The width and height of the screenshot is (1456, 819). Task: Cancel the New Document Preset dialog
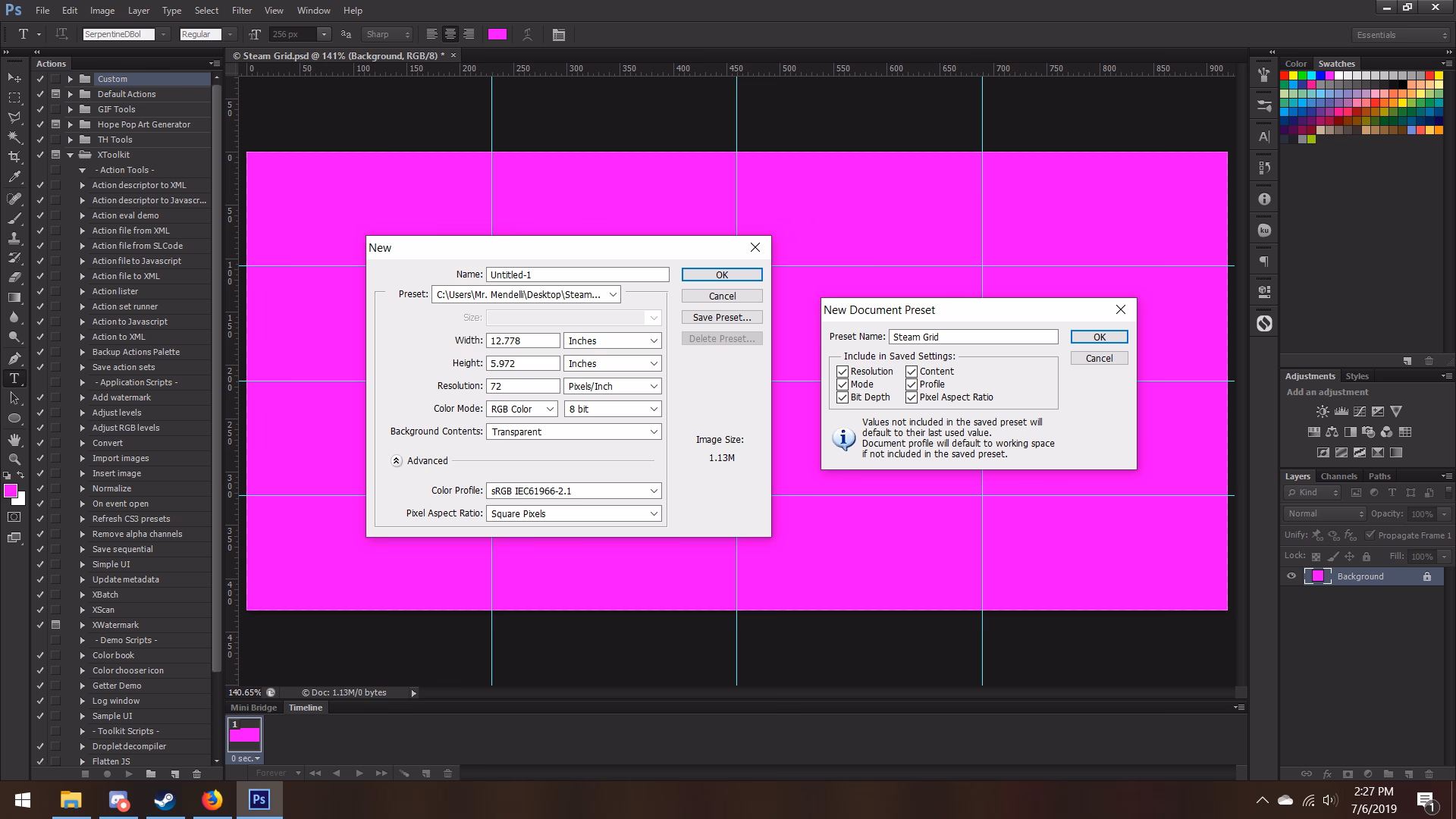(1099, 357)
